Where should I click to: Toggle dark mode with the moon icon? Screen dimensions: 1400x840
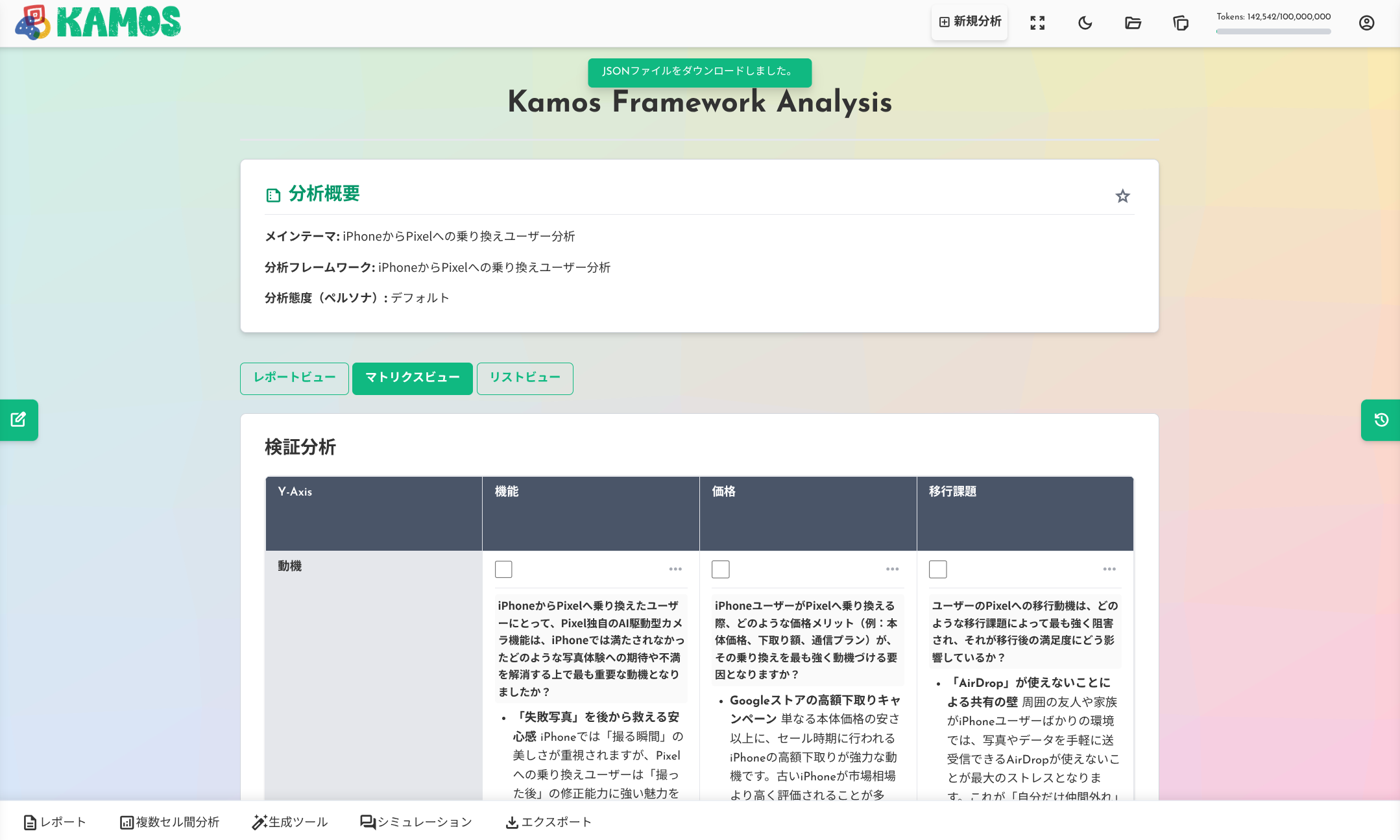(x=1085, y=23)
